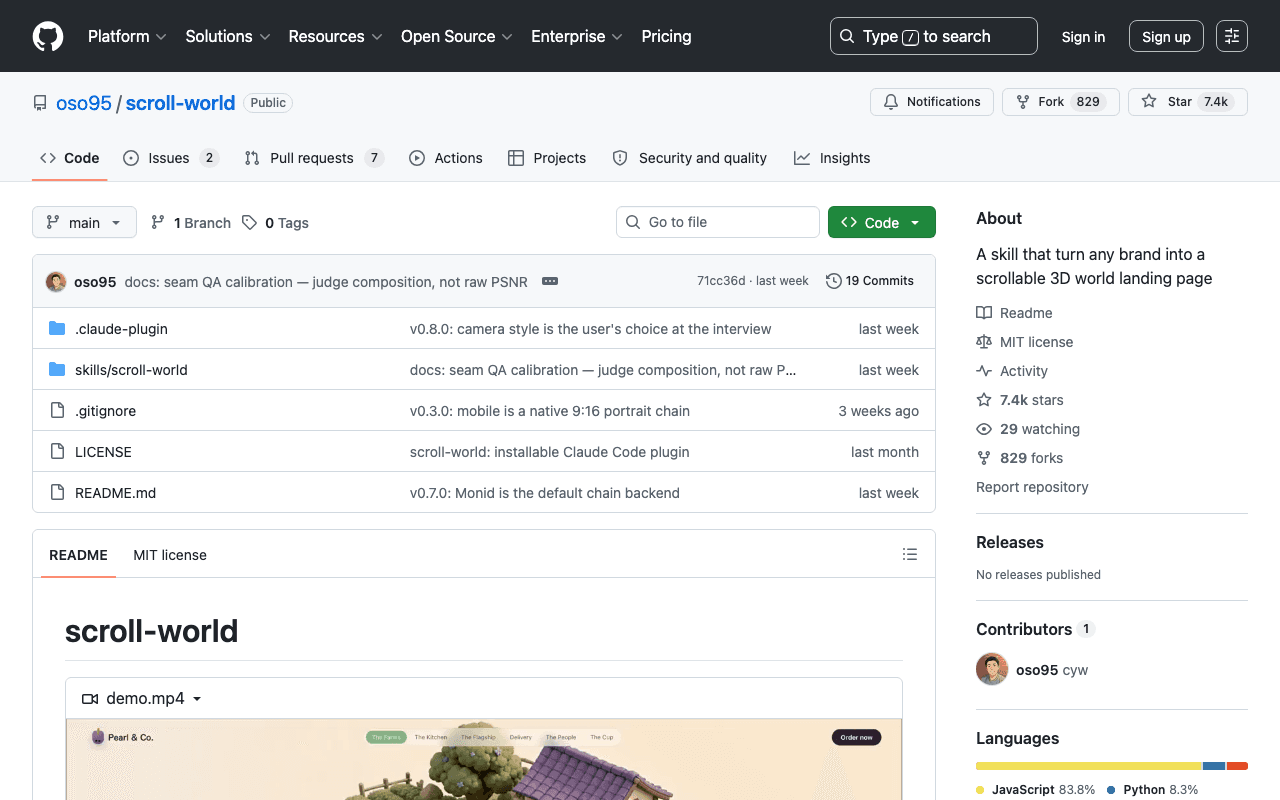
Task: Open the Releases heading link
Action: click(x=1010, y=542)
